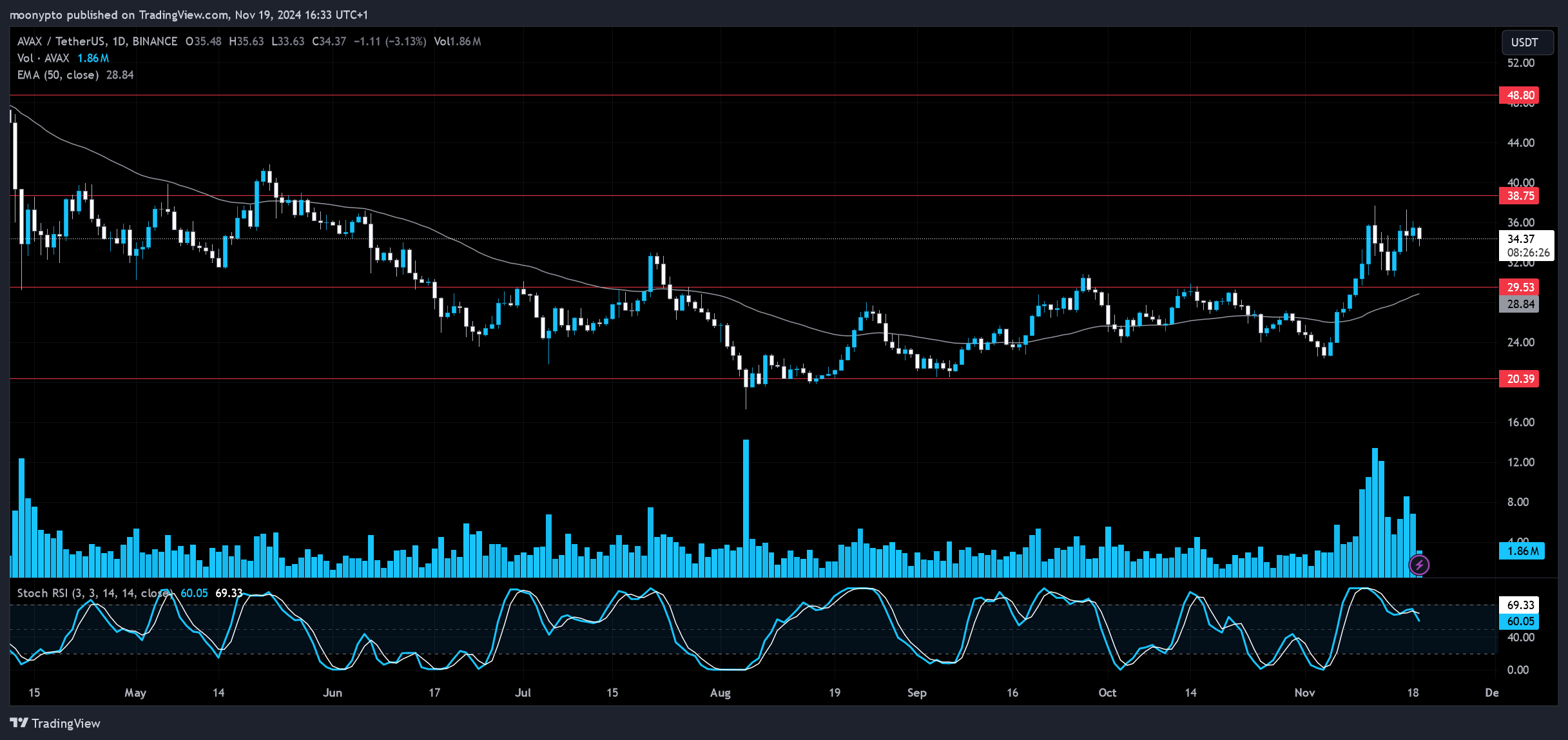Click the 44.00 price scale value
The image size is (1568, 740).
point(1520,143)
